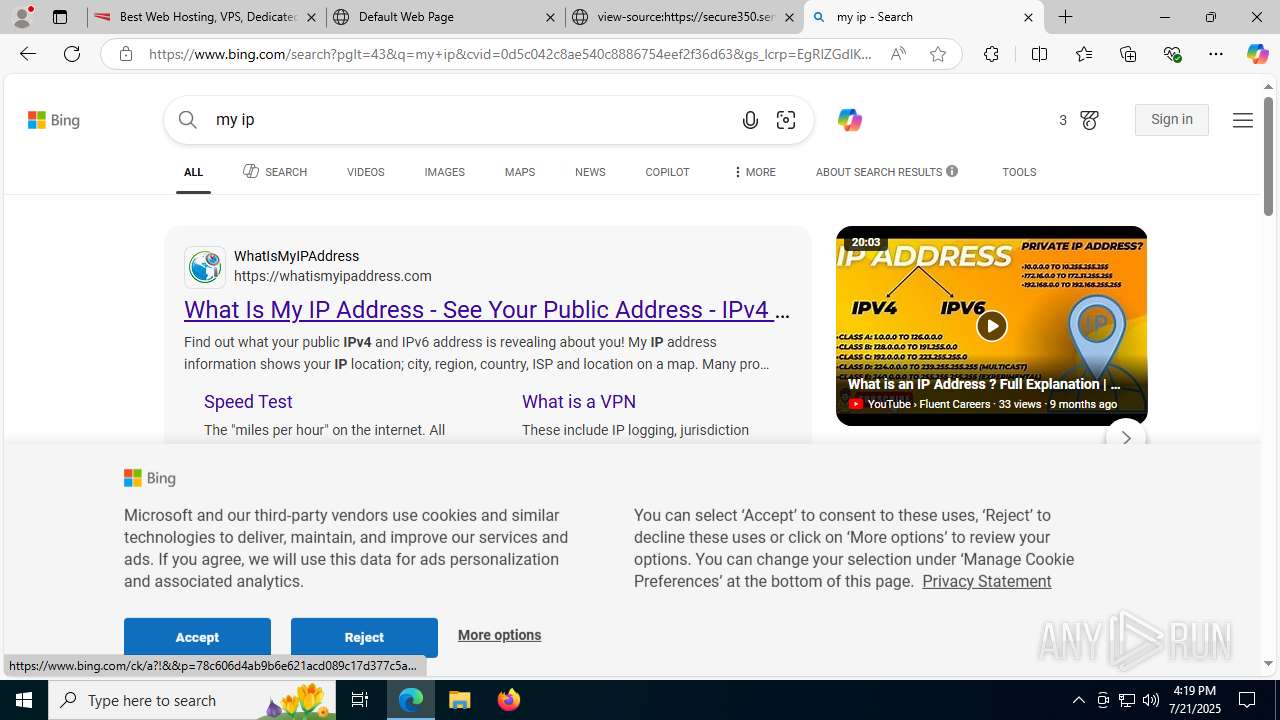Switch to the MAPS tab
Screen dimensions: 1280x720
tap(519, 172)
